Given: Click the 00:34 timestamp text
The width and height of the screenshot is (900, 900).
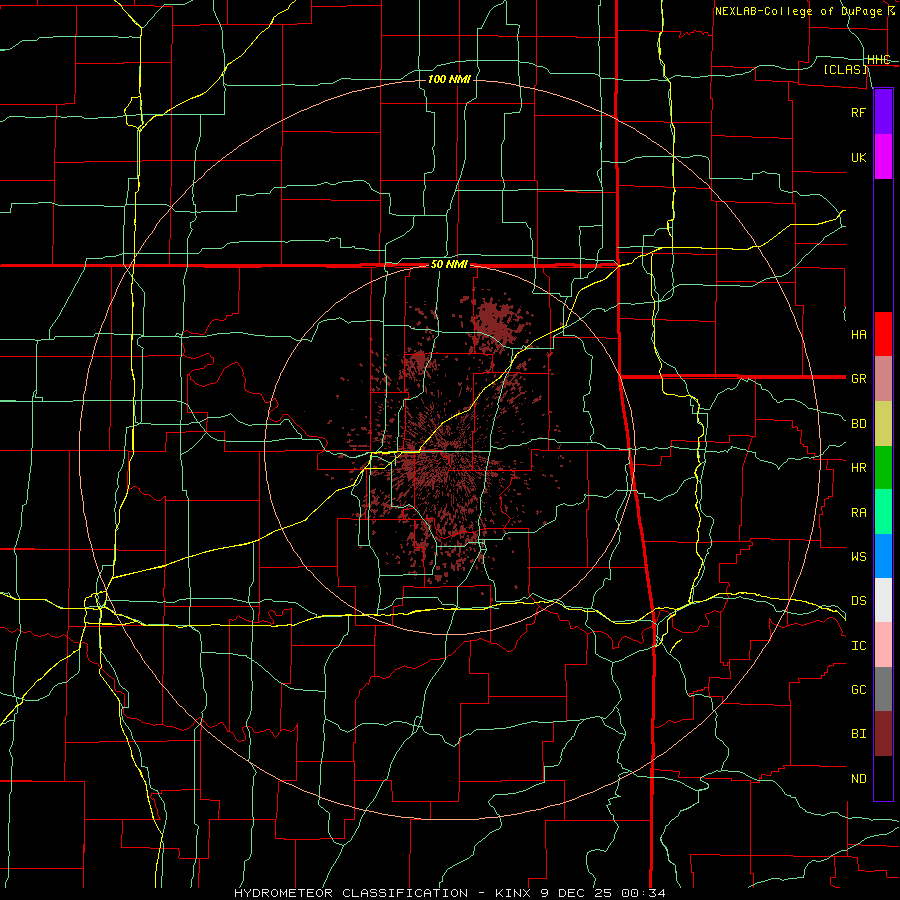Looking at the screenshot, I should (643, 893).
